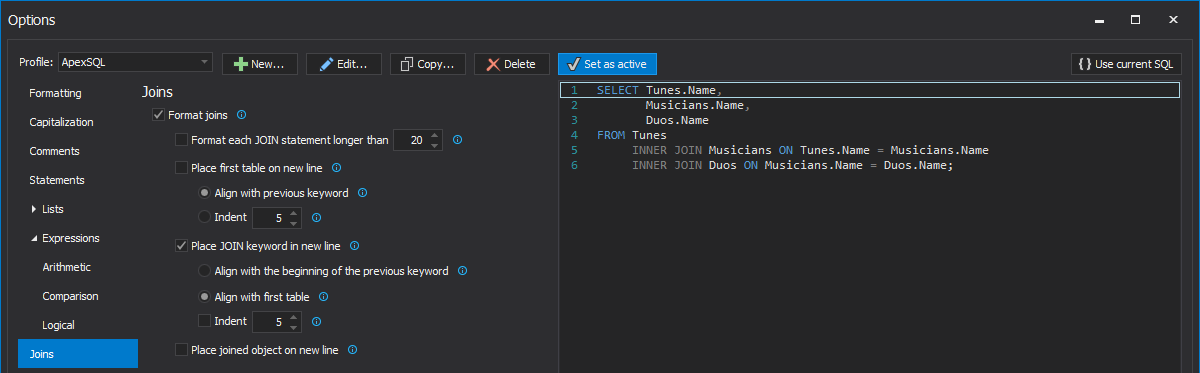Expand the Lists tree item
The width and height of the screenshot is (1200, 373).
pos(34,209)
